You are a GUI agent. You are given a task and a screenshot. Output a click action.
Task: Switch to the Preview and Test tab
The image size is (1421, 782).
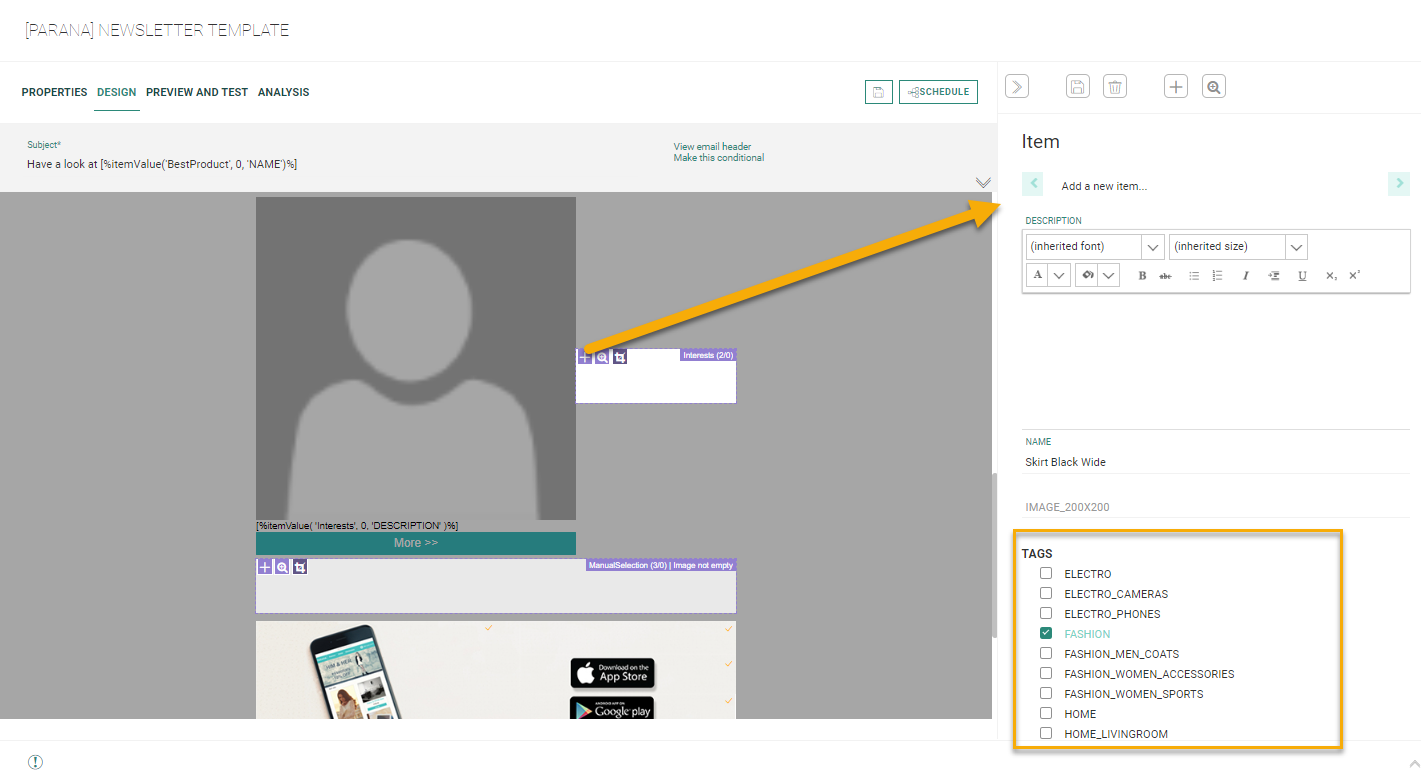(197, 92)
